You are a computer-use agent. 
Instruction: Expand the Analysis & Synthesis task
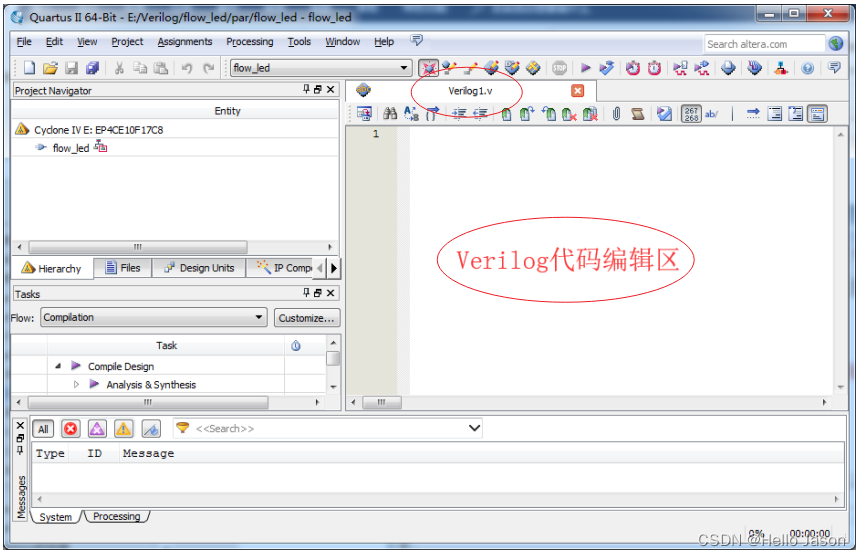tap(76, 384)
